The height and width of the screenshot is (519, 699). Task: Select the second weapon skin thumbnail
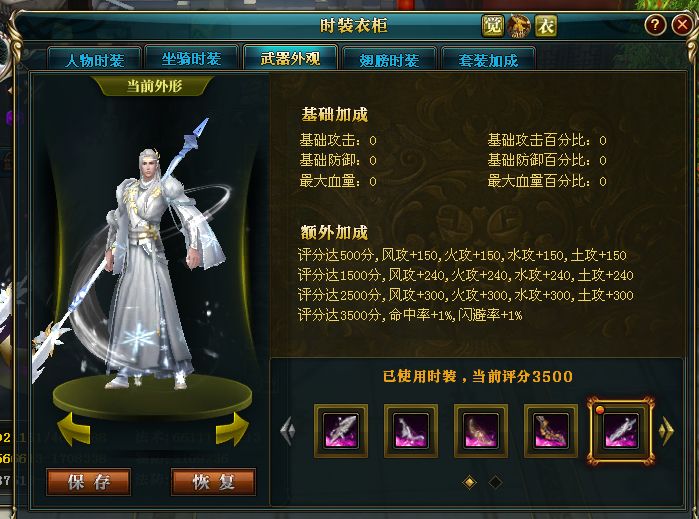click(411, 431)
